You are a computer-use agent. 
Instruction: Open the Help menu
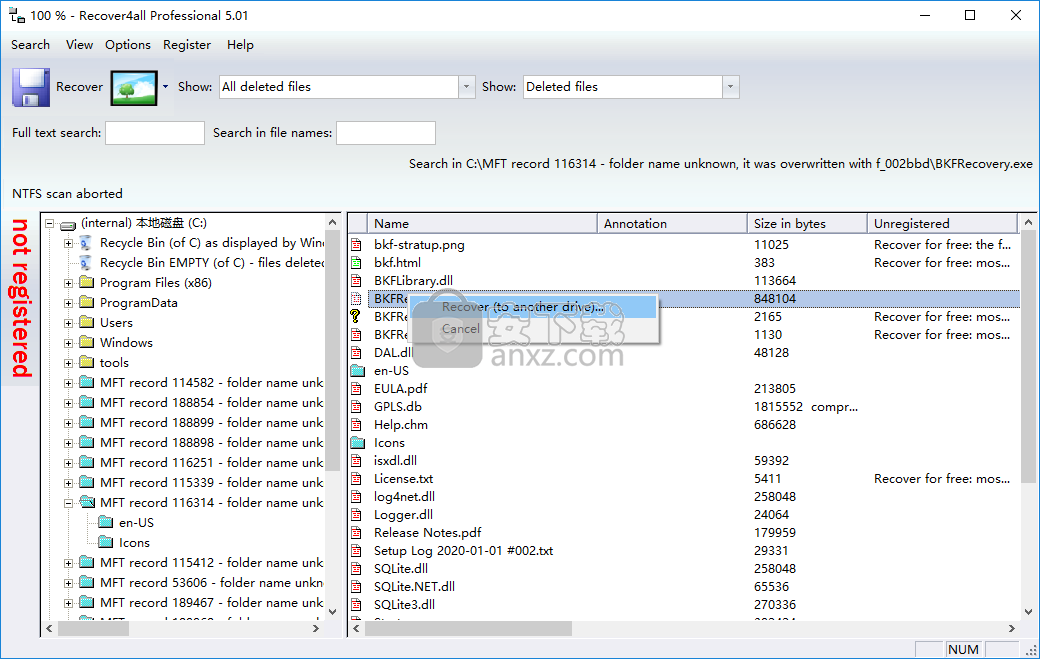[240, 44]
